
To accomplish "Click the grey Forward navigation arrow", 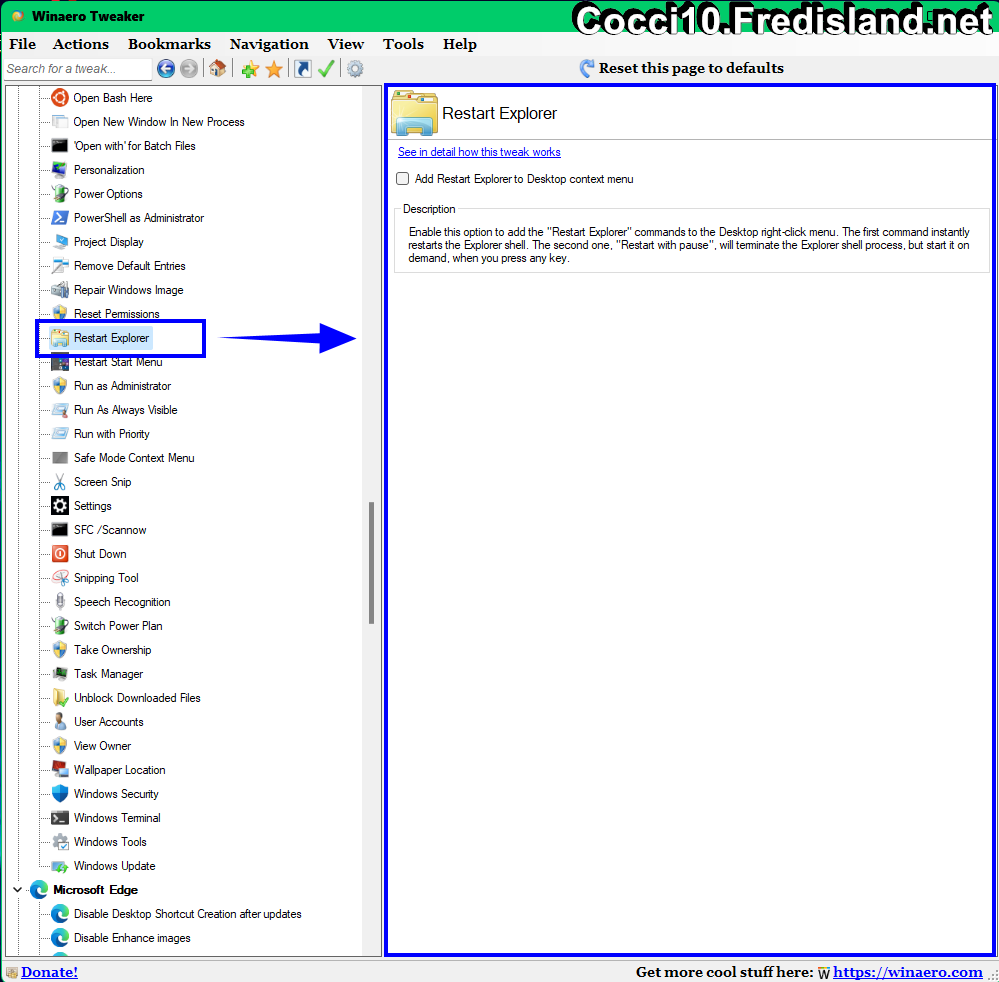I will pos(189,68).
